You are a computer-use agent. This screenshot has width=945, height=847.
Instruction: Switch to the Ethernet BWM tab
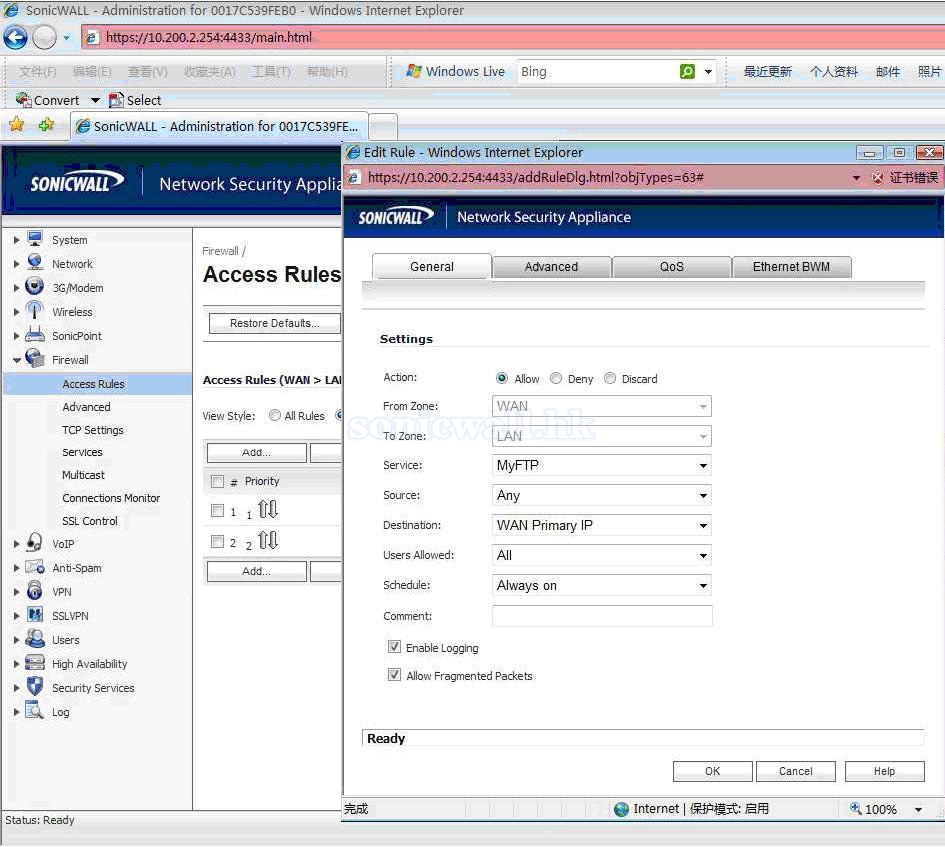(791, 267)
